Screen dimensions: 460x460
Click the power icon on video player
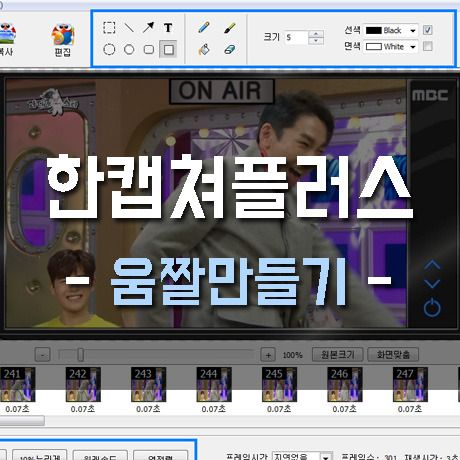click(432, 307)
